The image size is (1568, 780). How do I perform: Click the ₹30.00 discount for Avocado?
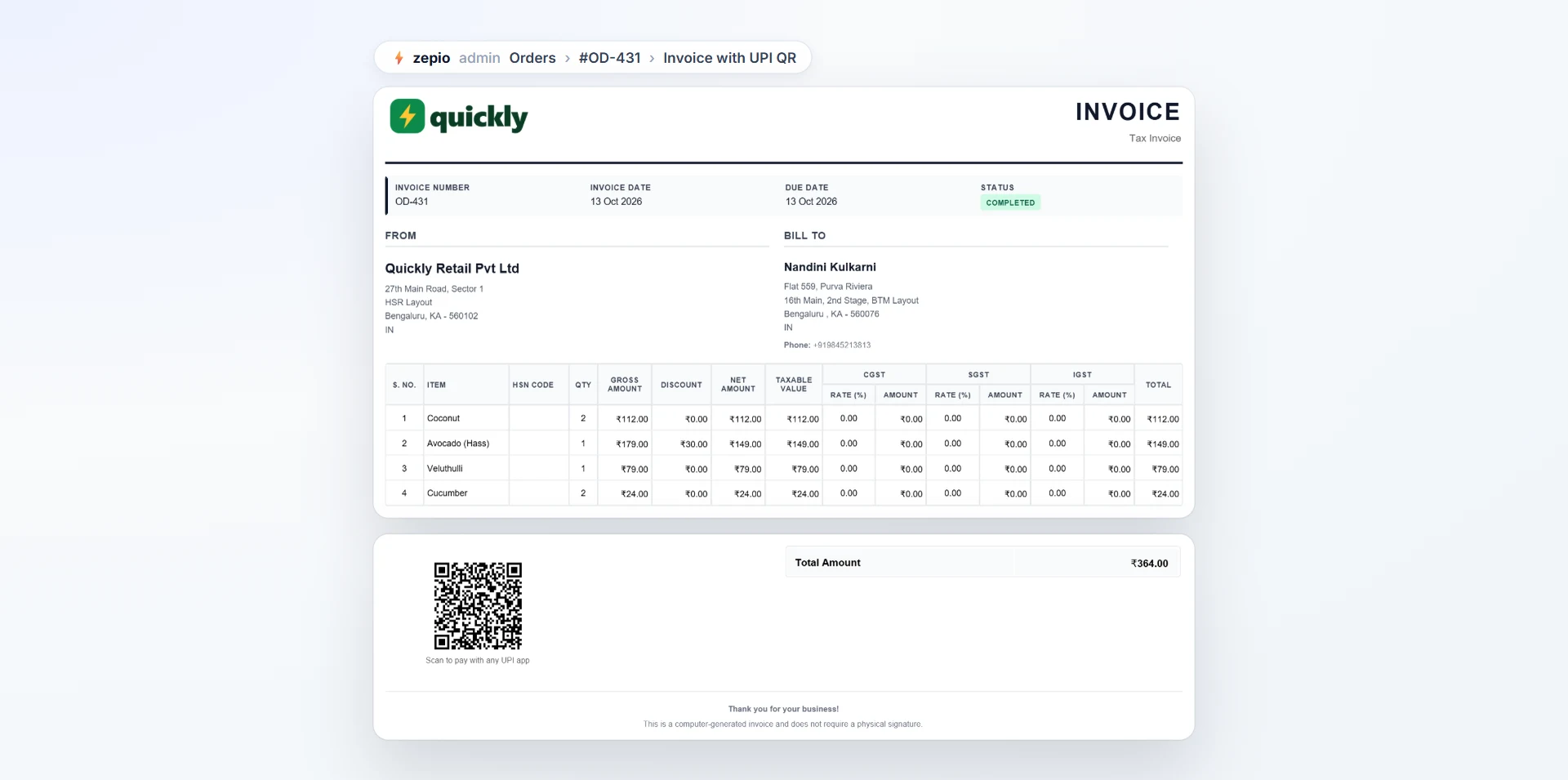click(x=682, y=444)
